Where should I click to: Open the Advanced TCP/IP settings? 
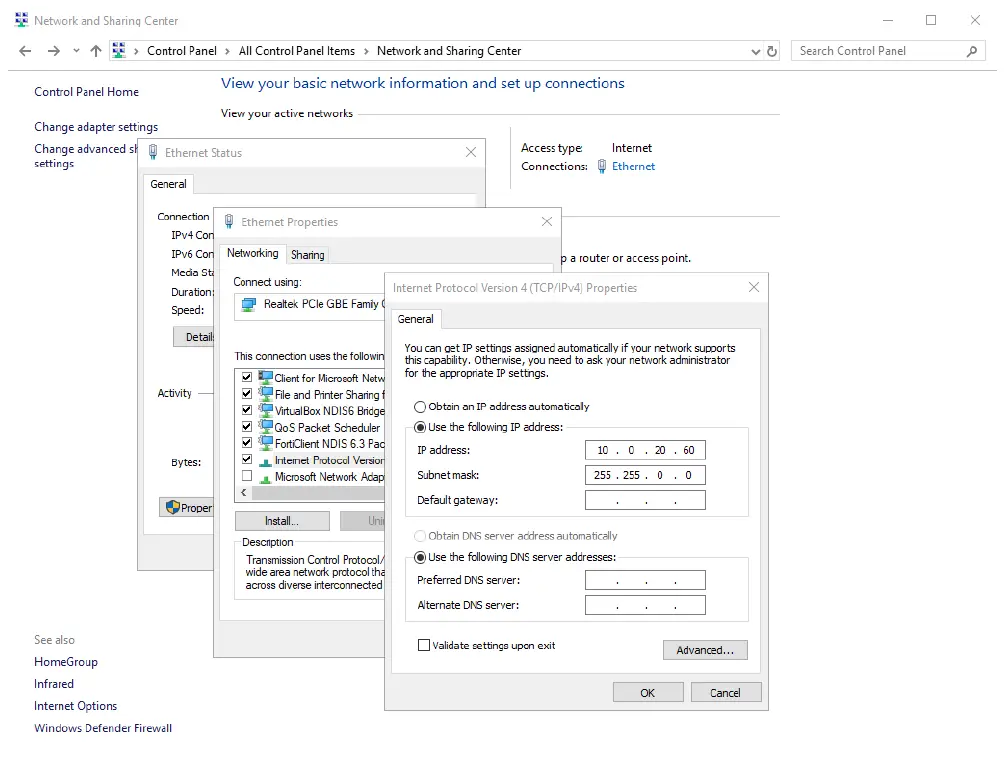pyautogui.click(x=704, y=650)
